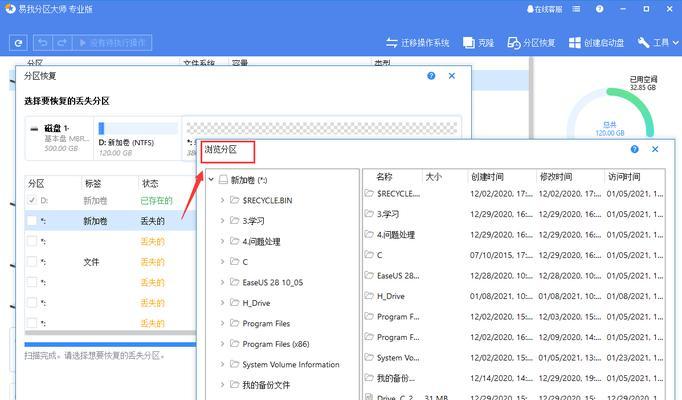Open the 工具 tools dropdown

click(x=658, y=43)
